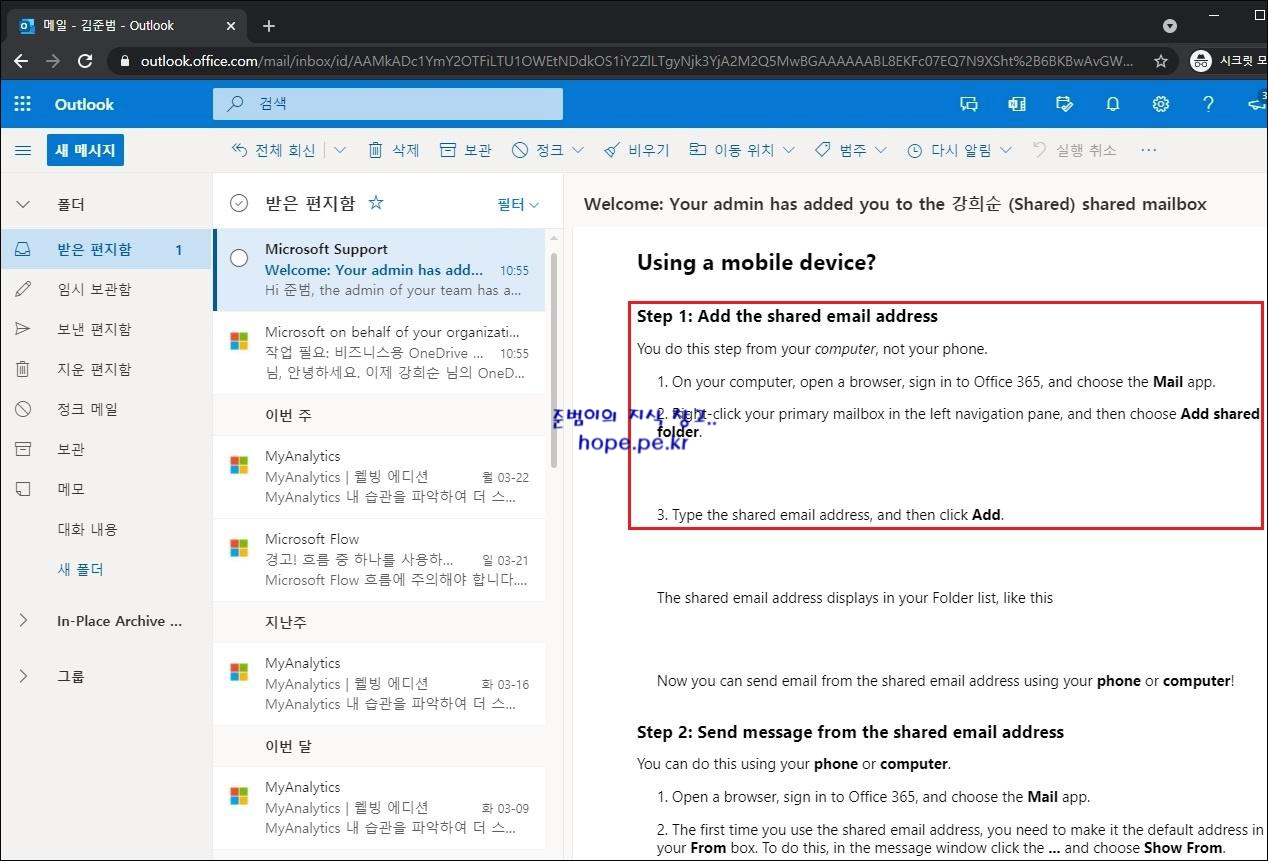Open the 받은 편지함 inbox folder
Screen dimensions: 1268x861
coord(106,249)
